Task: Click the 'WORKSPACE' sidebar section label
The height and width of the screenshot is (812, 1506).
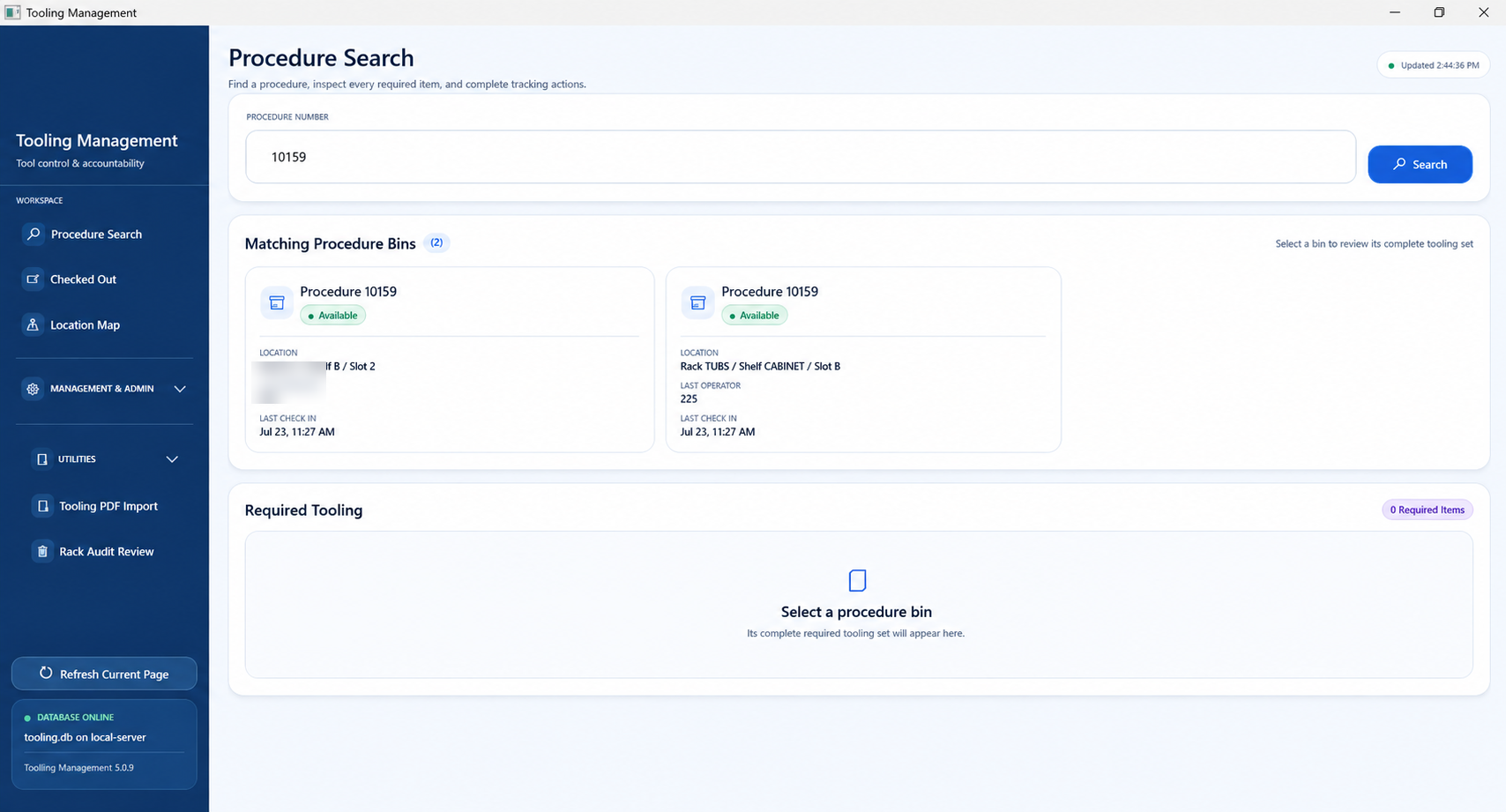Action: click(40, 200)
